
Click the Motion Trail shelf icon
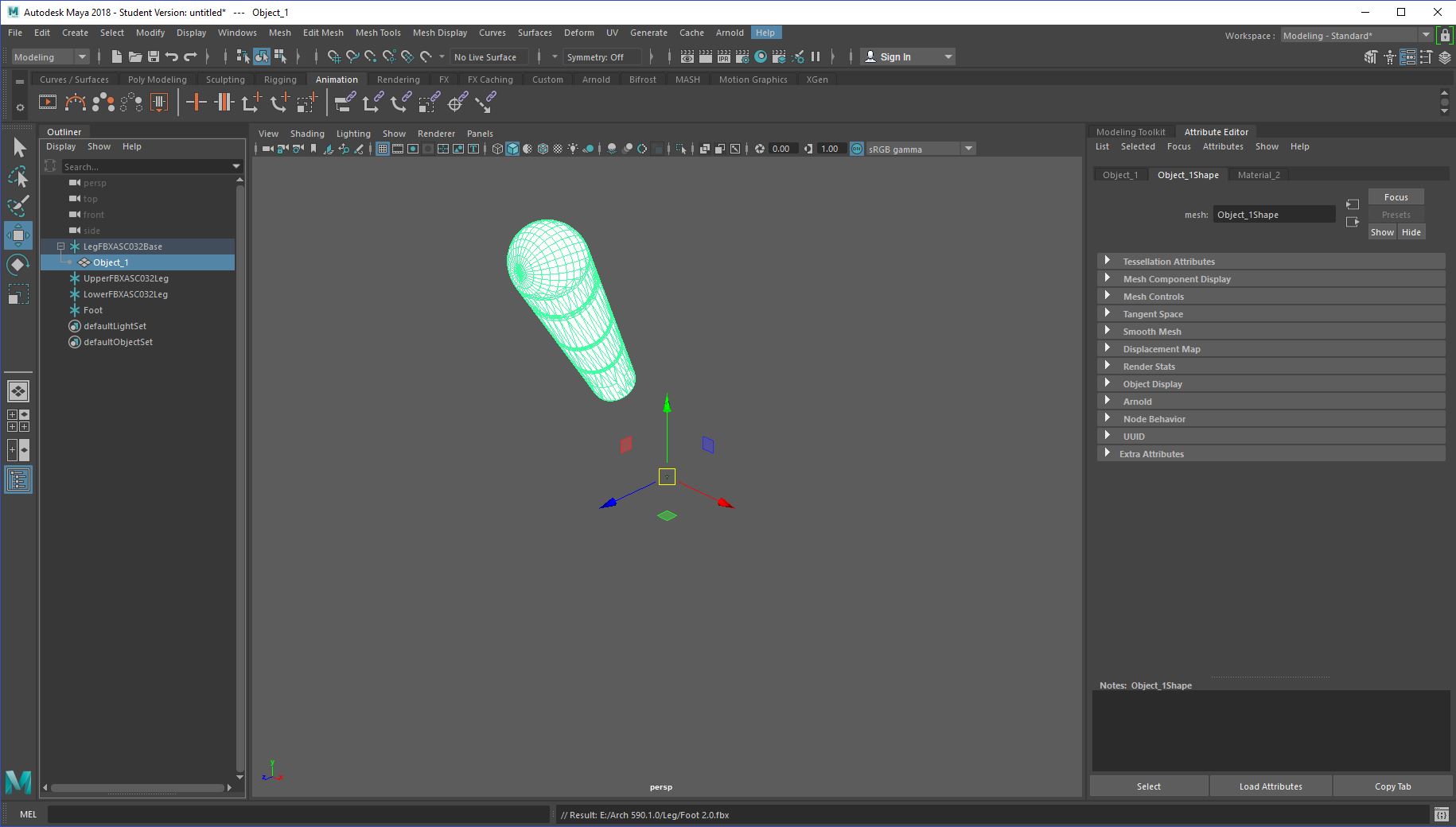tap(76, 102)
